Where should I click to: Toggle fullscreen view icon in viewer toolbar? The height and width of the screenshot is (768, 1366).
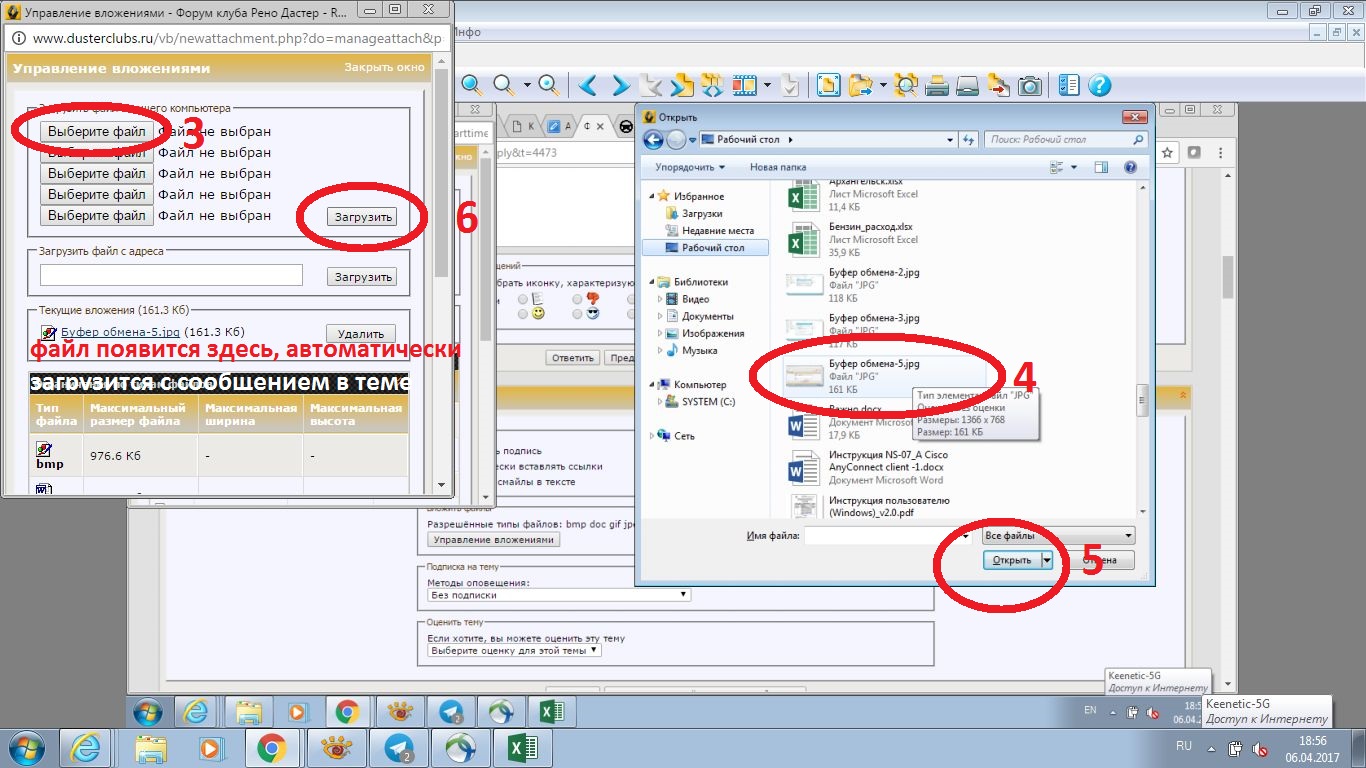pos(828,85)
